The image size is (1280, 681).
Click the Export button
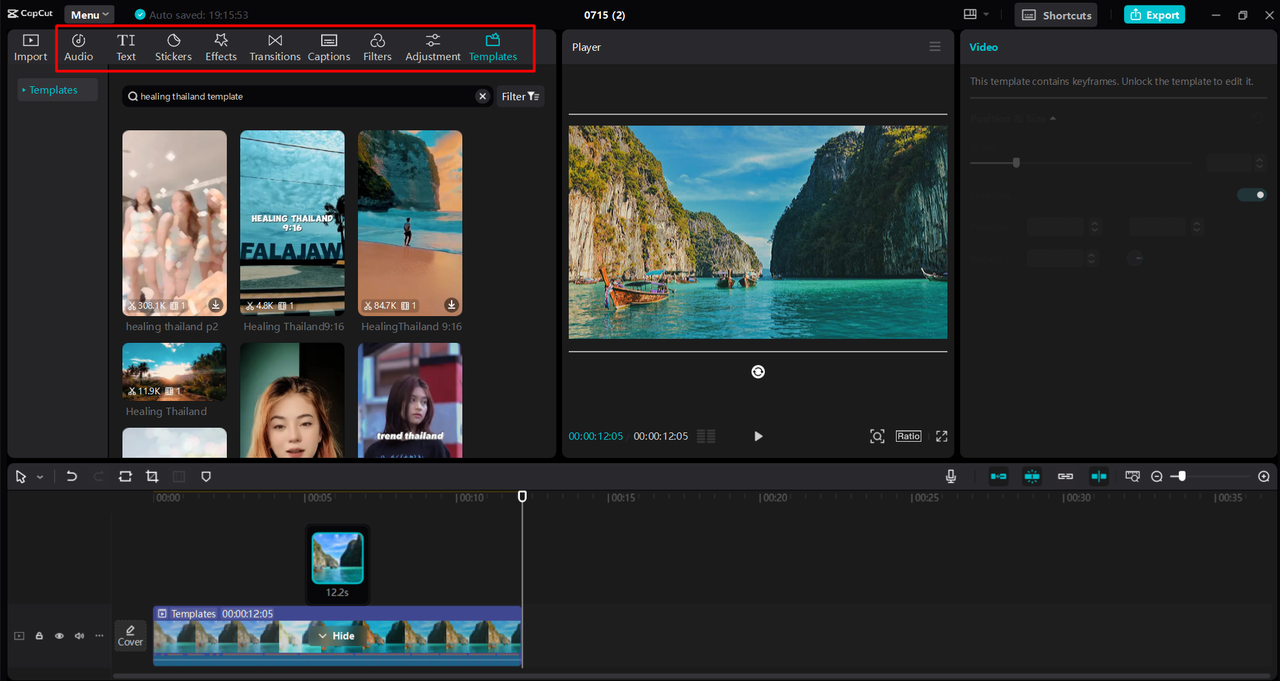pos(1154,15)
